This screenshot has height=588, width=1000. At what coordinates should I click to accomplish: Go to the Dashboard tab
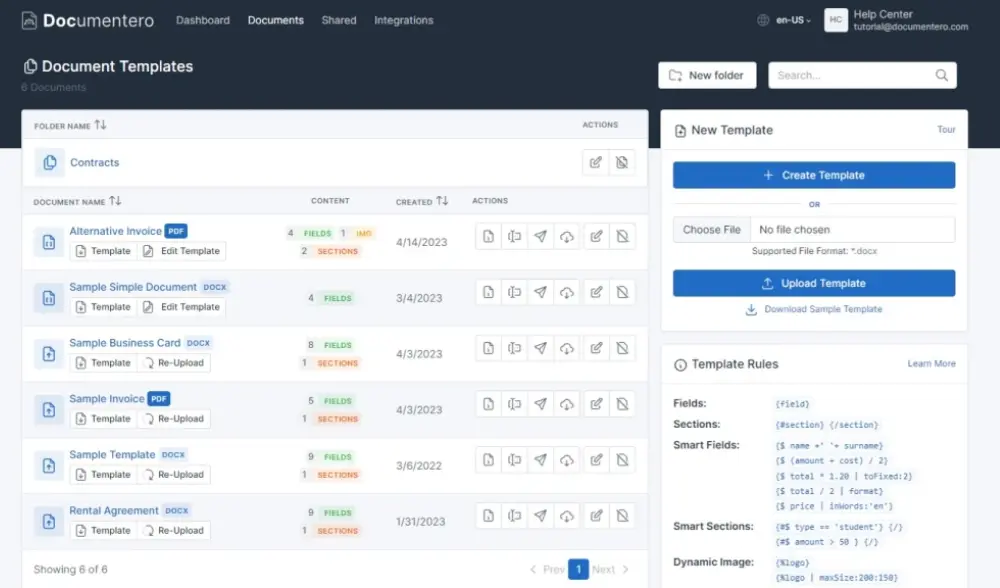(x=202, y=20)
